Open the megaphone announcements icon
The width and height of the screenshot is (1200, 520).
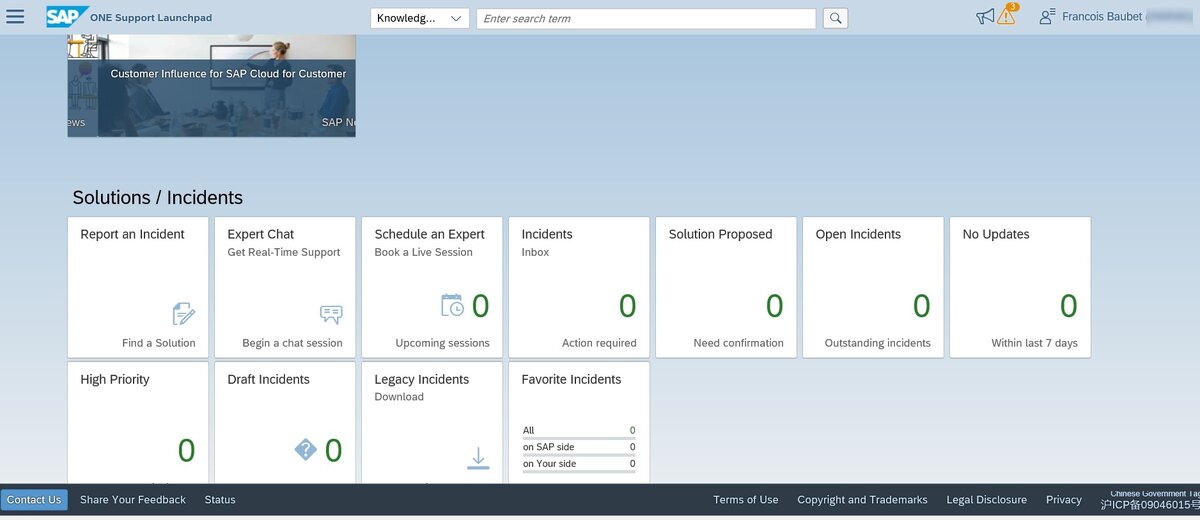[986, 17]
